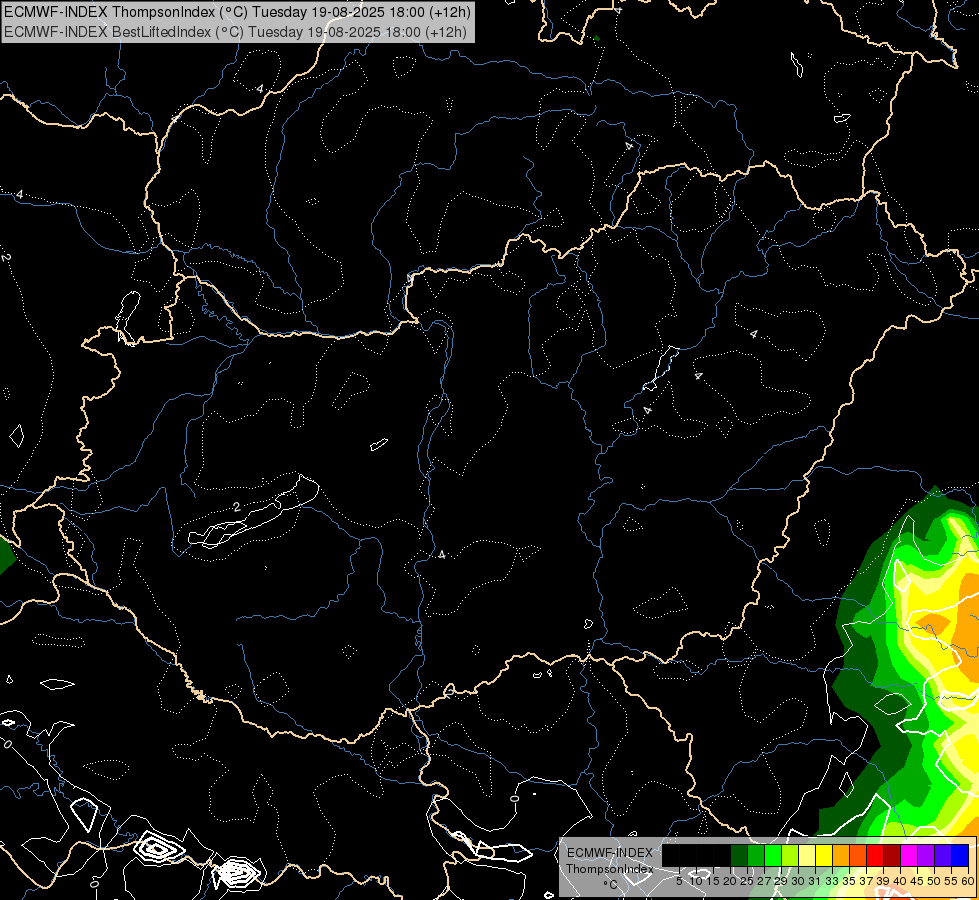Select the dark red legend swatch (39-40)
Image resolution: width=979 pixels, height=900 pixels.
tap(892, 855)
